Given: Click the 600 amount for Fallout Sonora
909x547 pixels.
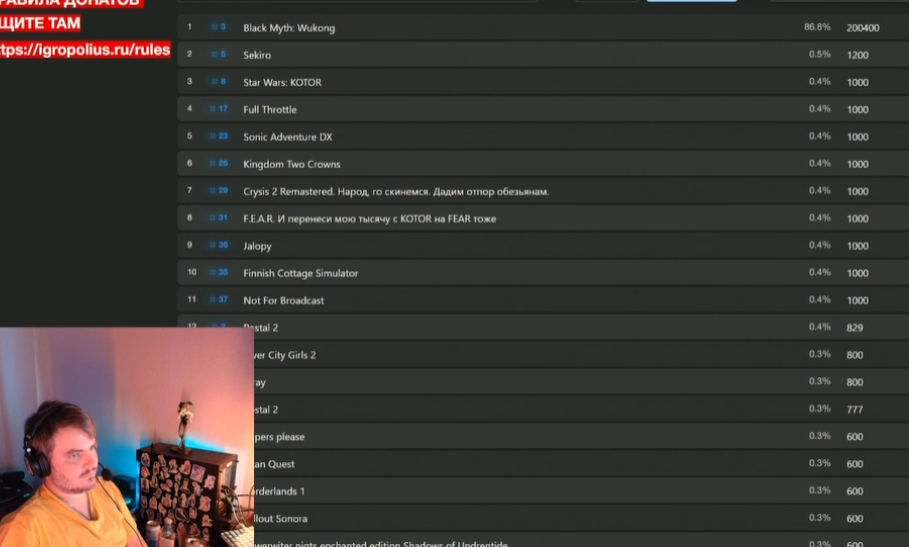Looking at the screenshot, I should point(855,518).
